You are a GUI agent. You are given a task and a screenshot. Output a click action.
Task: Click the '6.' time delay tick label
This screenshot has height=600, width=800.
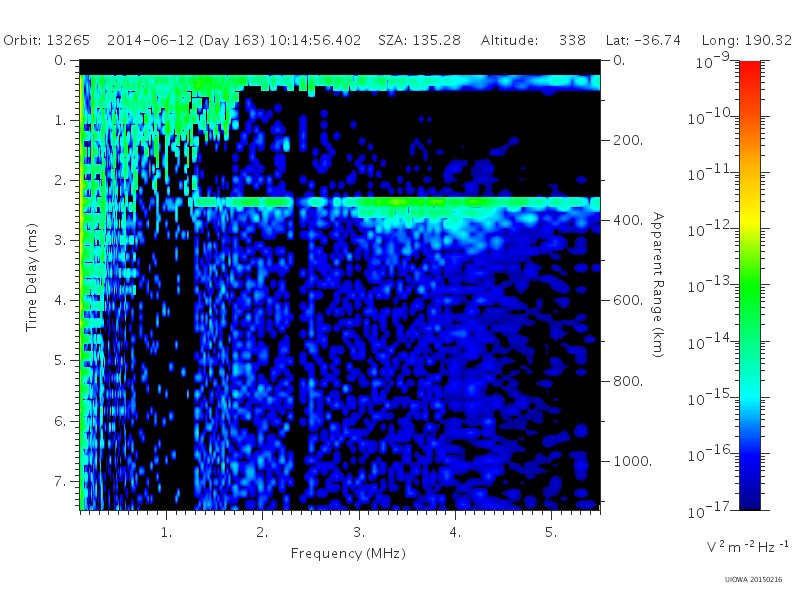[x=61, y=421]
